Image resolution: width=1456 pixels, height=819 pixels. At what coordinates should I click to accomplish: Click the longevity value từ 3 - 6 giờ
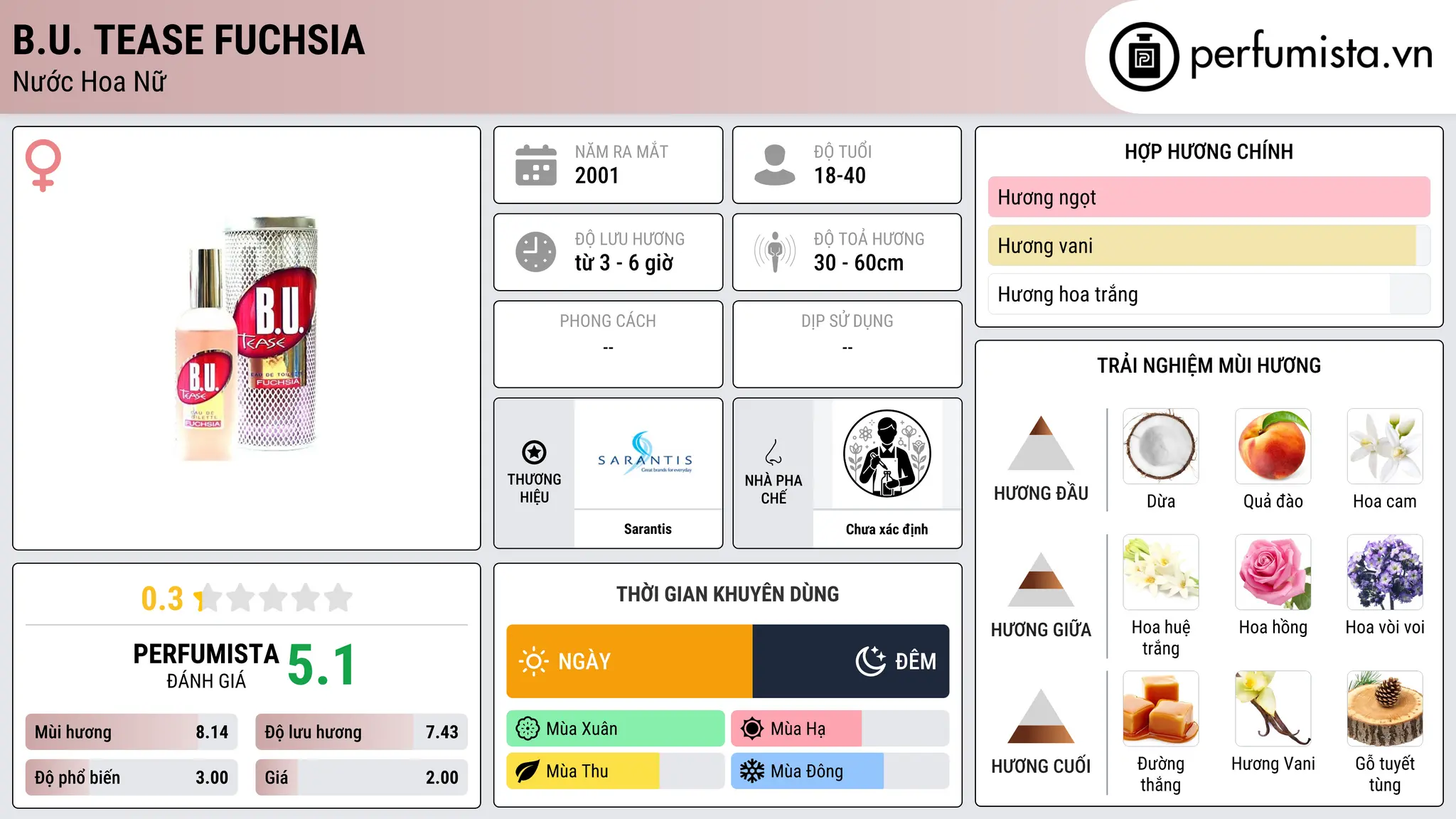[623, 263]
